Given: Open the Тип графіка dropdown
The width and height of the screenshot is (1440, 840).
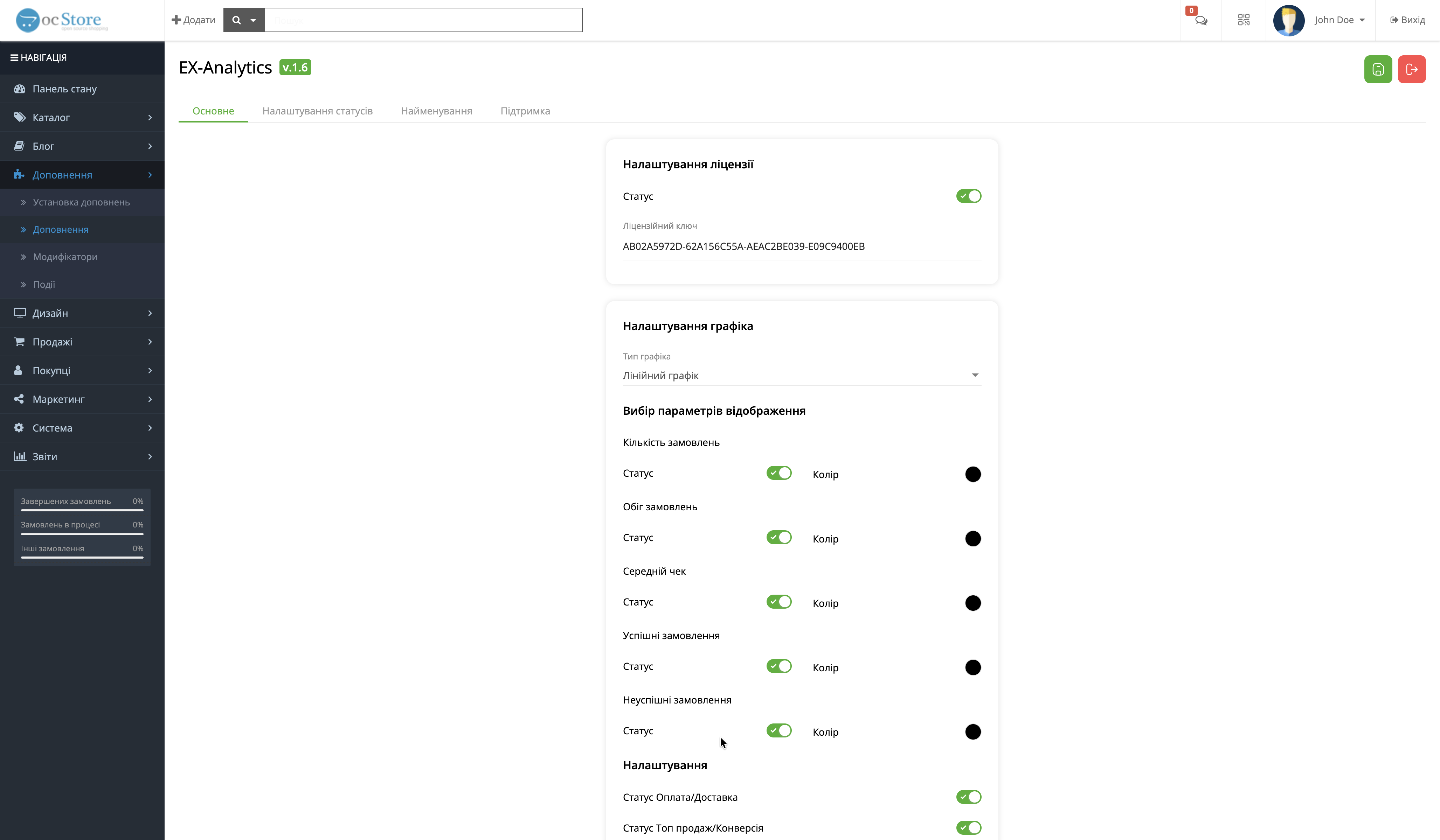Looking at the screenshot, I should [801, 375].
